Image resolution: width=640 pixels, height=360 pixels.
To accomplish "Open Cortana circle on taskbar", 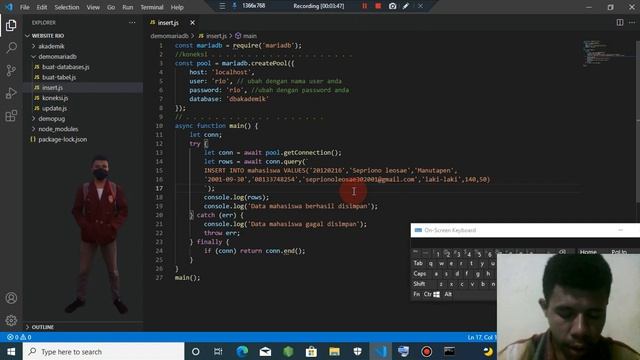I will pos(196,351).
